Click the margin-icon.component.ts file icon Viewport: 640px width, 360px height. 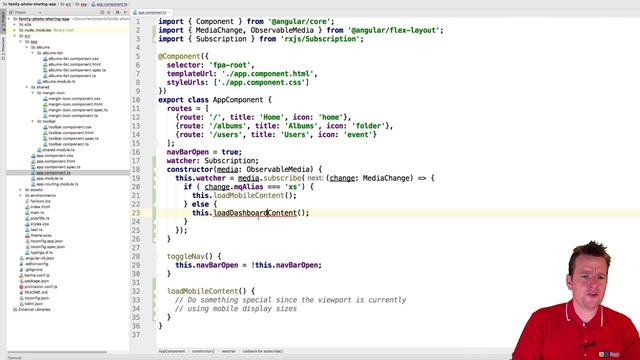tap(45, 116)
